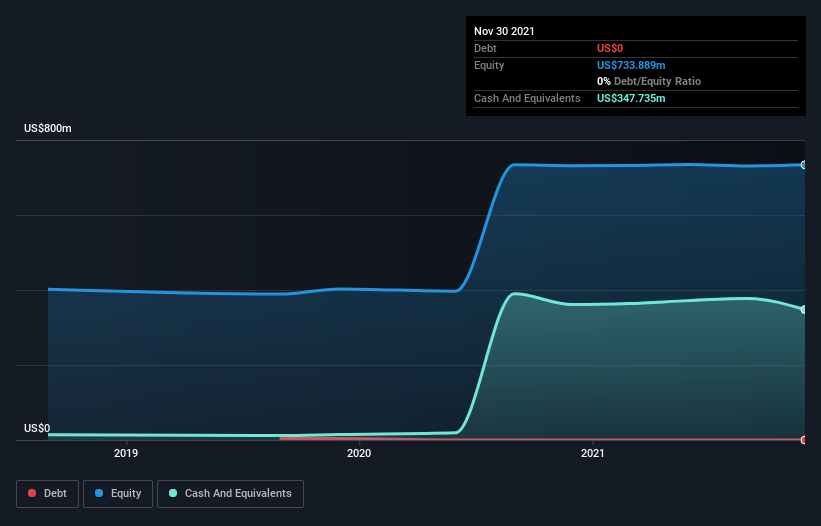
Task: Click the red US$0 Debt value in the tooltip
Action: 610,48
